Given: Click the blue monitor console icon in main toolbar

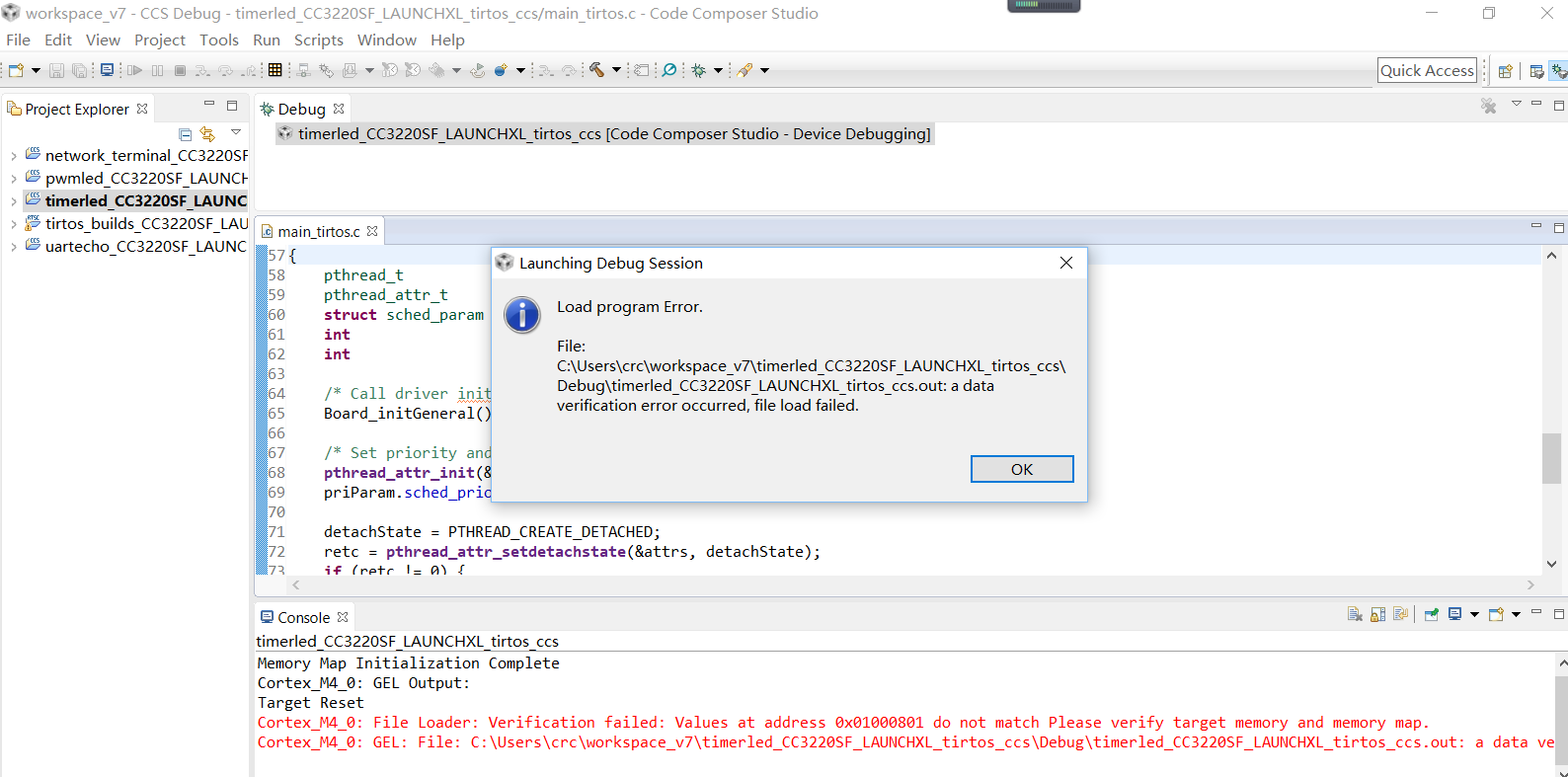Looking at the screenshot, I should [107, 70].
